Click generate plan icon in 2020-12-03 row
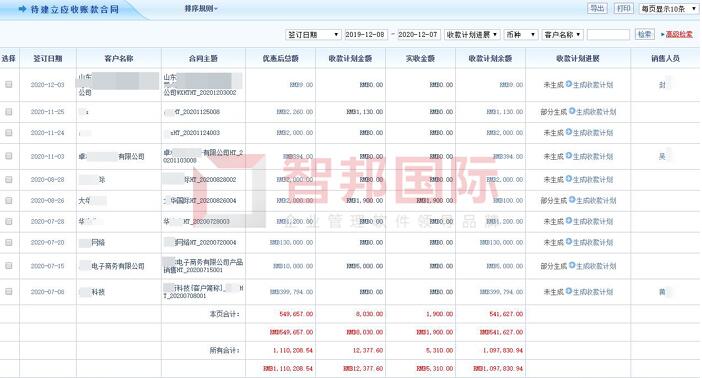The height and width of the screenshot is (378, 702). [569, 84]
